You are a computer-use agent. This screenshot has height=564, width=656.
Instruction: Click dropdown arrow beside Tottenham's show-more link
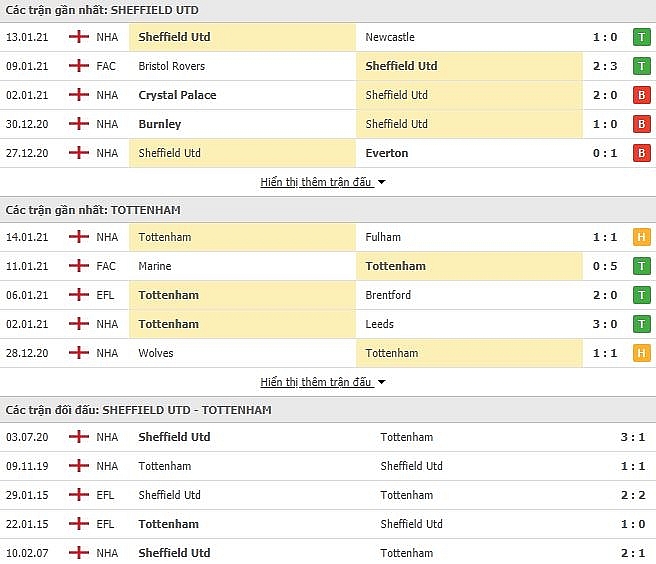point(381,382)
